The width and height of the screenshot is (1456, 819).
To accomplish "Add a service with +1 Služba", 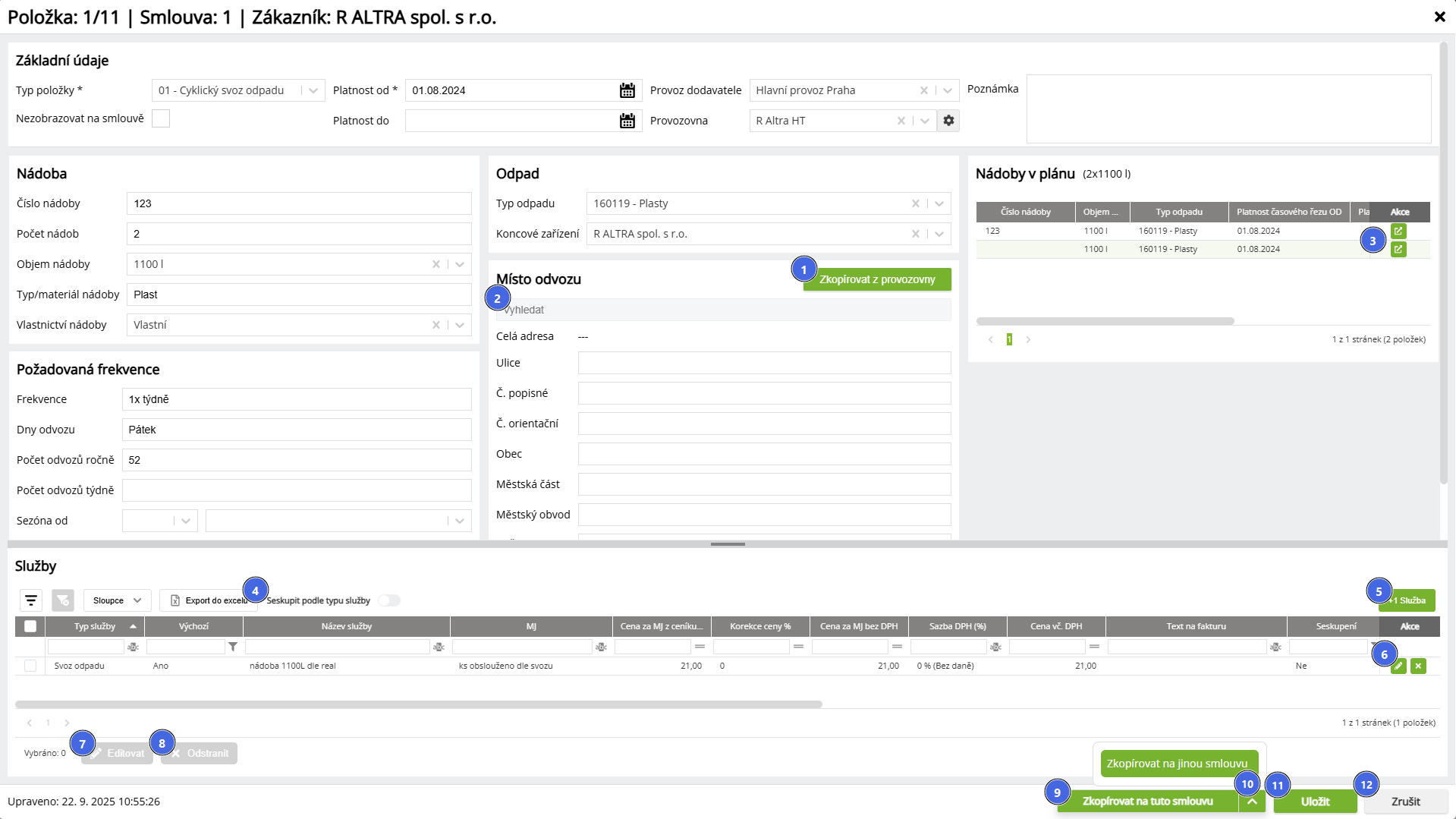I will click(1407, 600).
